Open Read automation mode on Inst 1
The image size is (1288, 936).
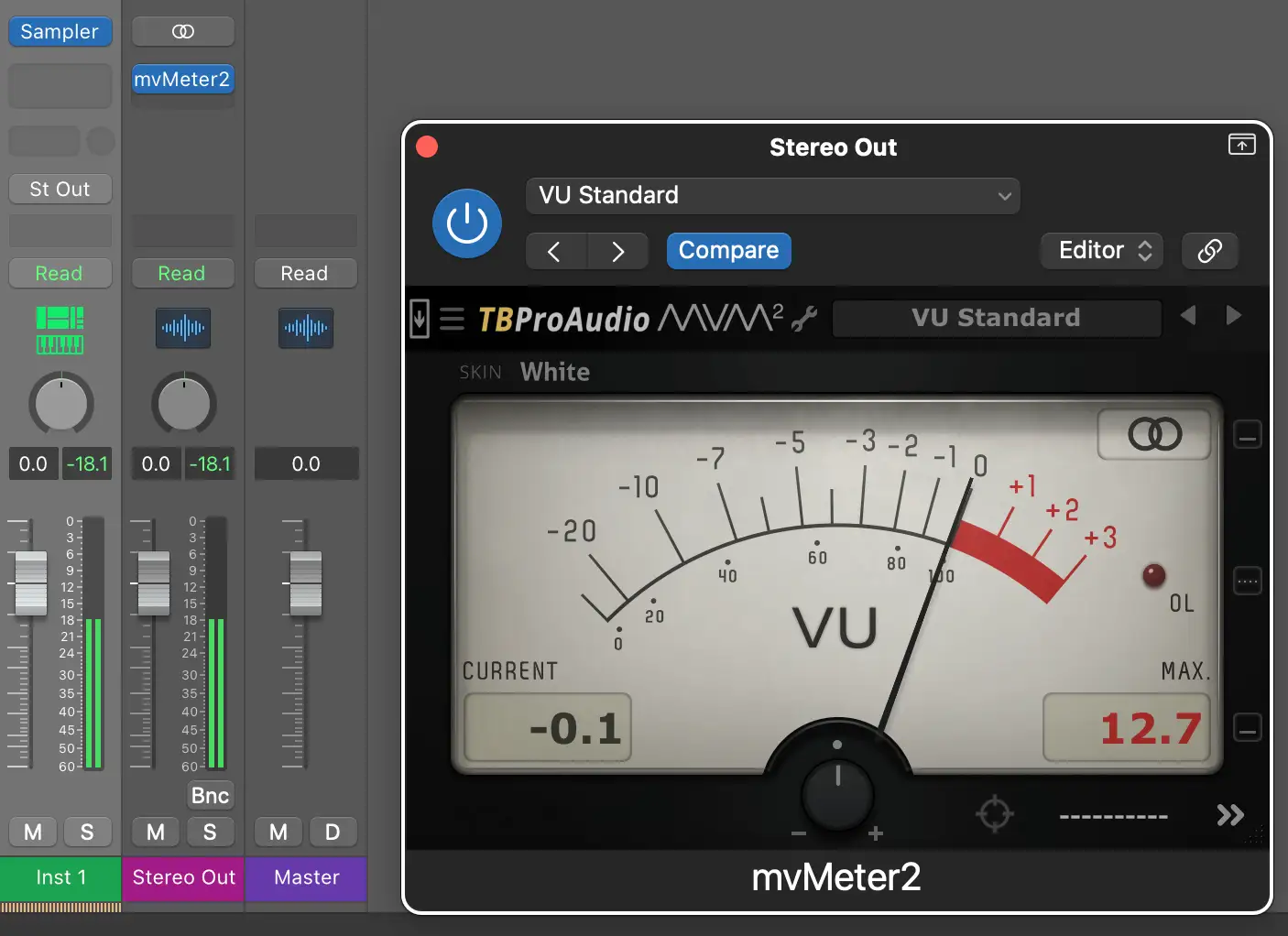click(60, 273)
